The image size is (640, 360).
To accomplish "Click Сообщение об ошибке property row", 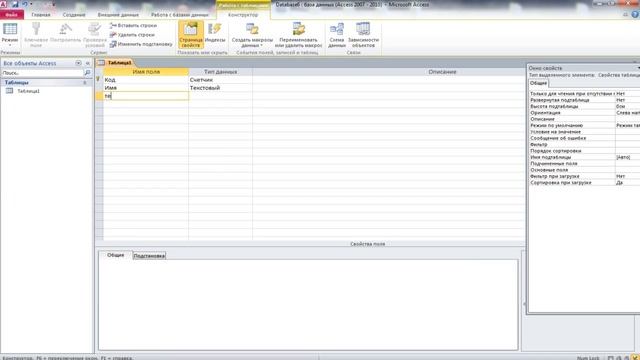I will point(584,138).
